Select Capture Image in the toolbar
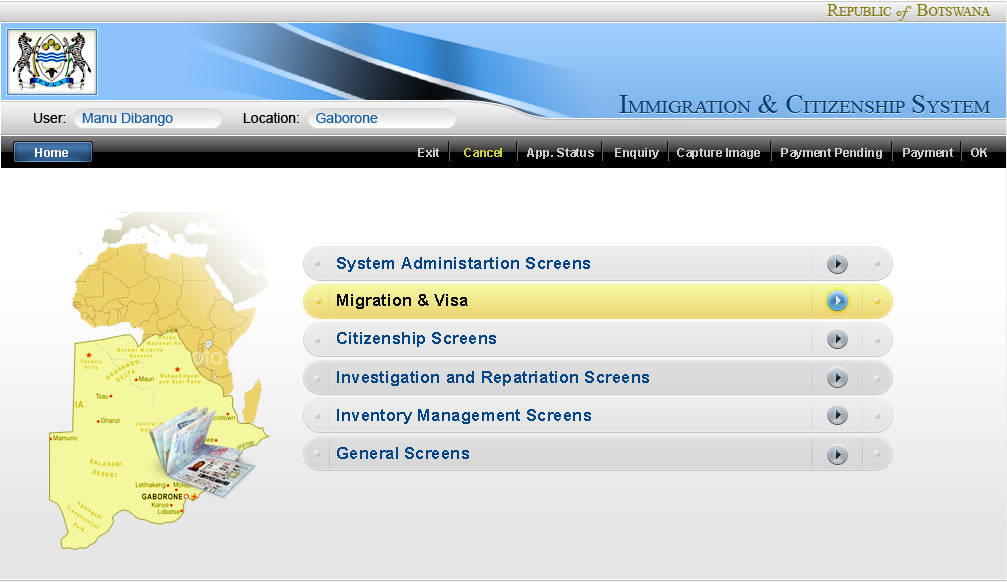 (x=718, y=153)
